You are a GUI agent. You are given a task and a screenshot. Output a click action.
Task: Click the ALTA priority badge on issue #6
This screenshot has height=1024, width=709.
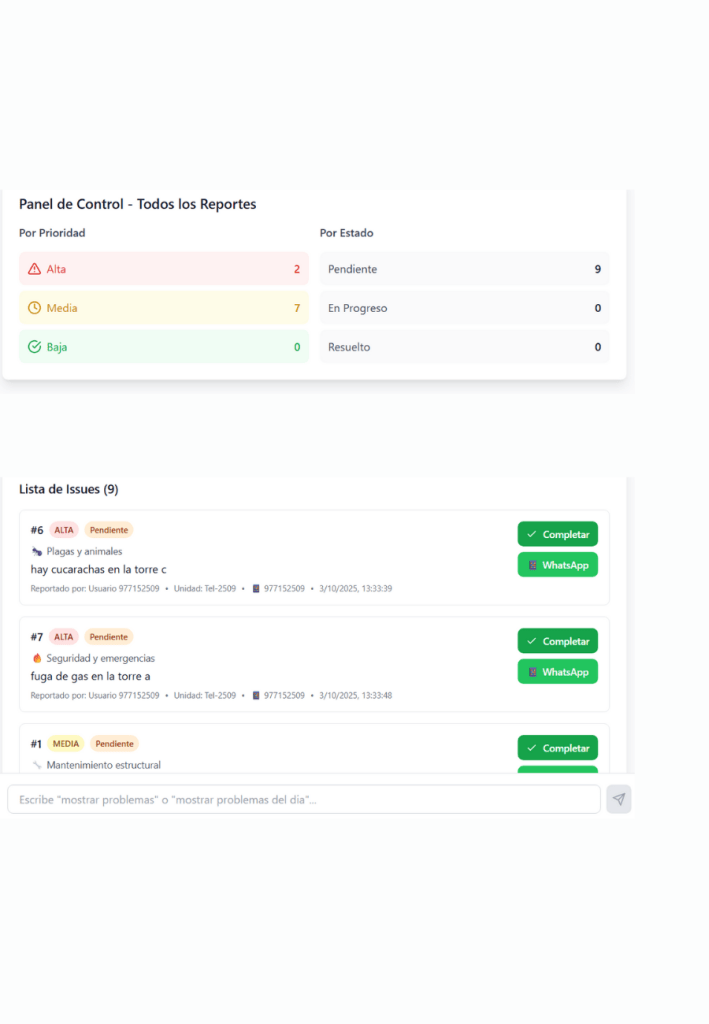(x=64, y=530)
